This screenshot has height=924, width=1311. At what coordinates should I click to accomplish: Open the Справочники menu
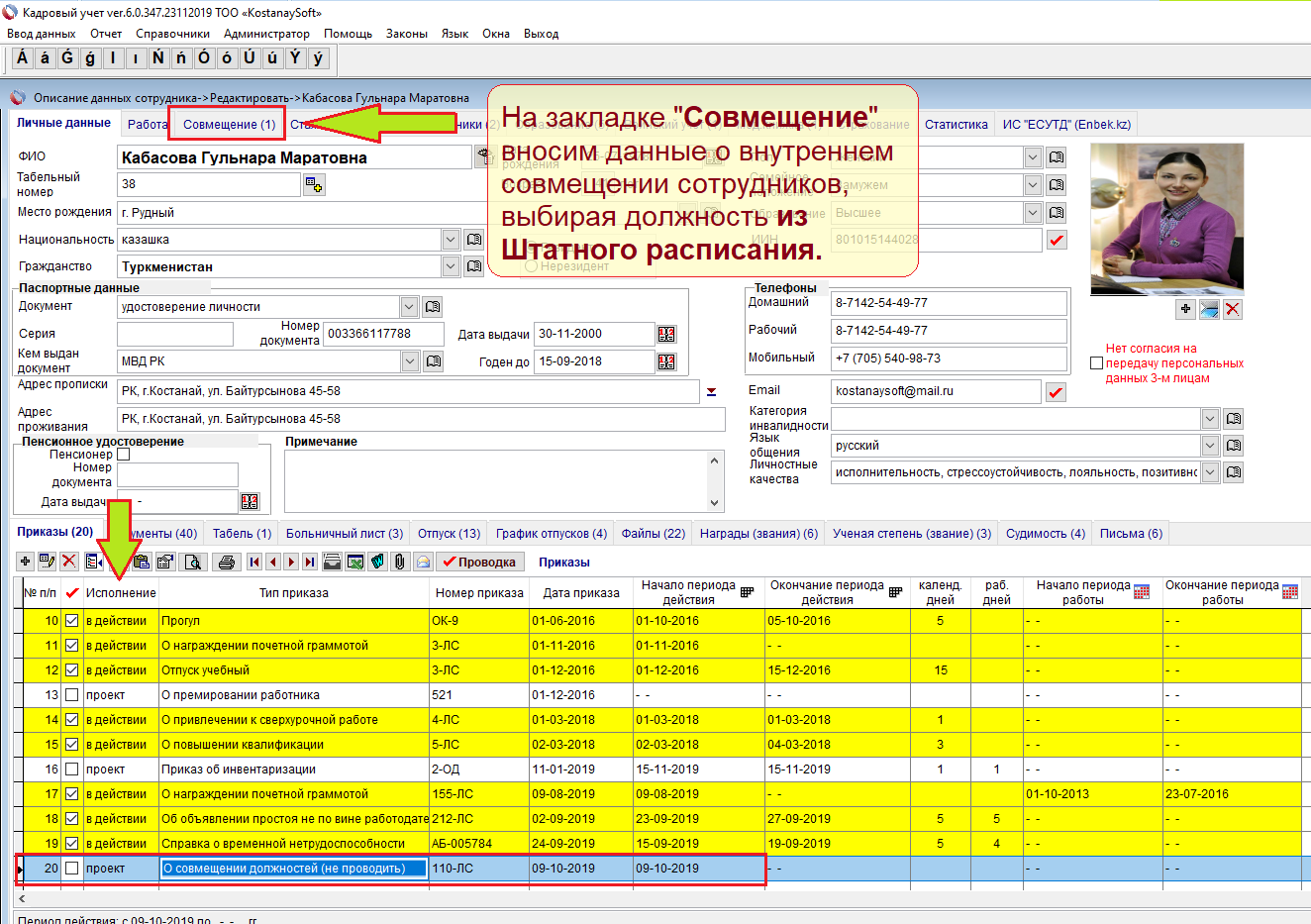[x=172, y=34]
